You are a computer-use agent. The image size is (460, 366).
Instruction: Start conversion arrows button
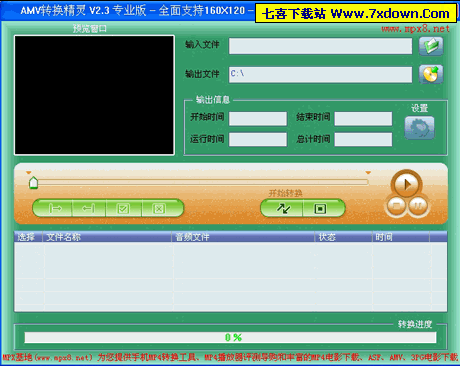click(283, 209)
